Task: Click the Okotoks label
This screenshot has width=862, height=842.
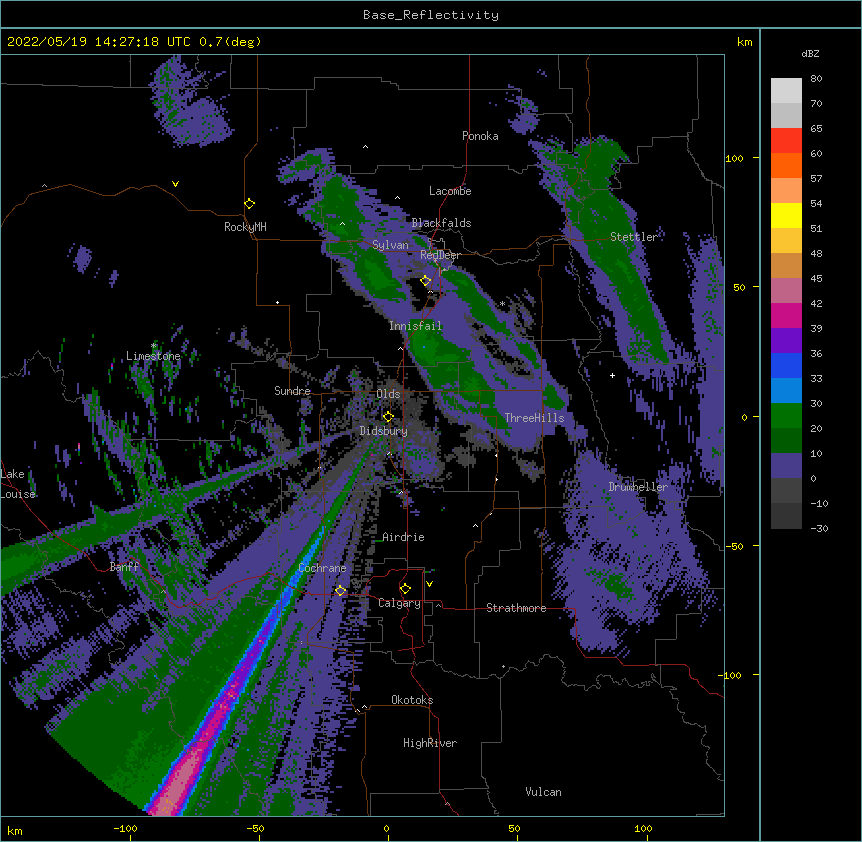Action: point(412,700)
